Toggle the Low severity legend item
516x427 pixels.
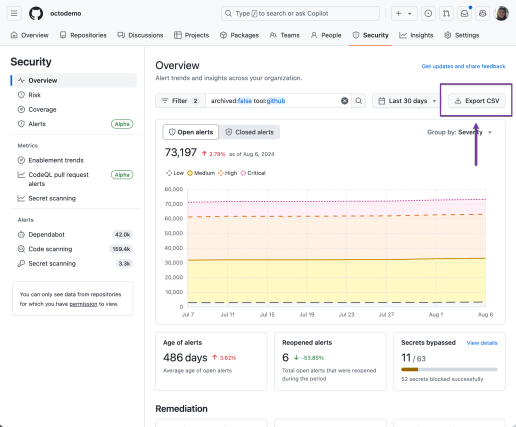175,173
